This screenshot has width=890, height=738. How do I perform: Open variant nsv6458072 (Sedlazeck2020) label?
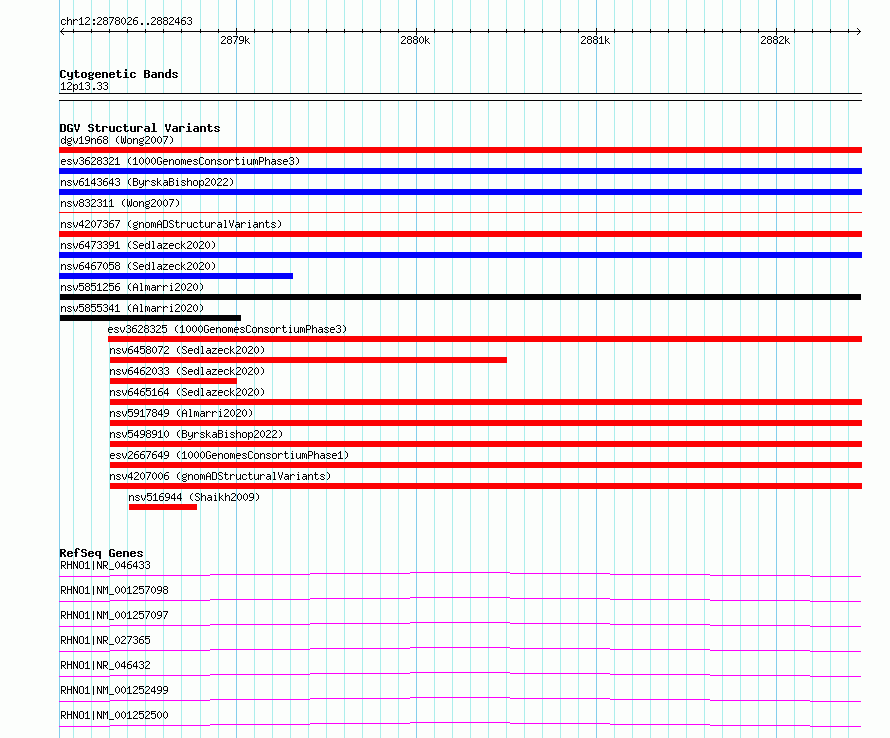(x=187, y=350)
